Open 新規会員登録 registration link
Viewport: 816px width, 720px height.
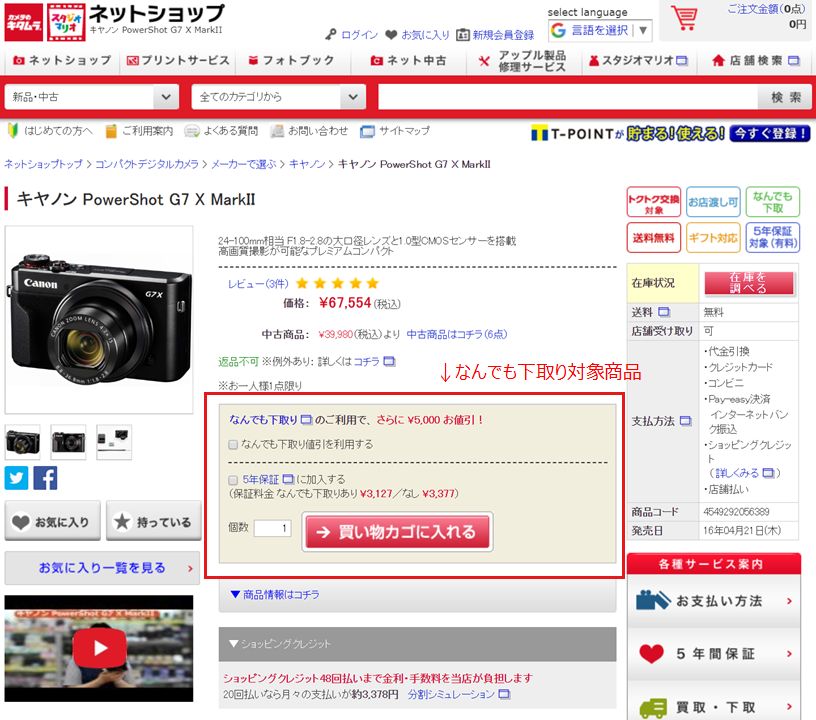tap(495, 35)
